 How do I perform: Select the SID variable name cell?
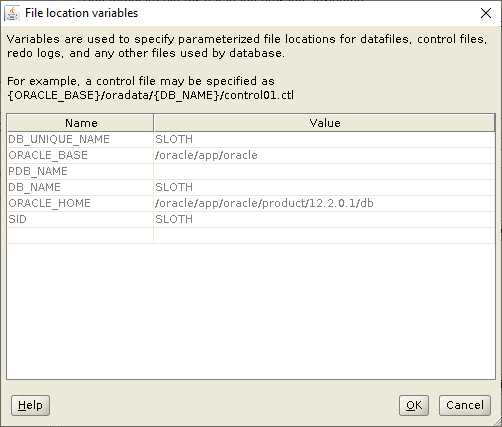coord(80,219)
